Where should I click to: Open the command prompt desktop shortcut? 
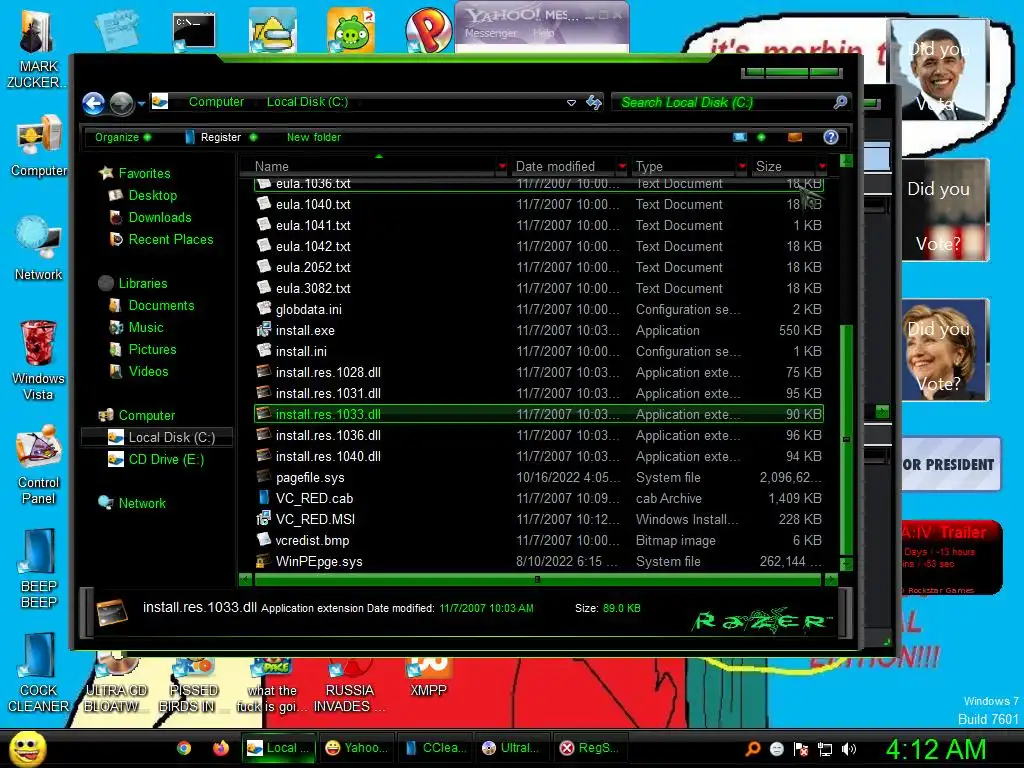coord(193,32)
